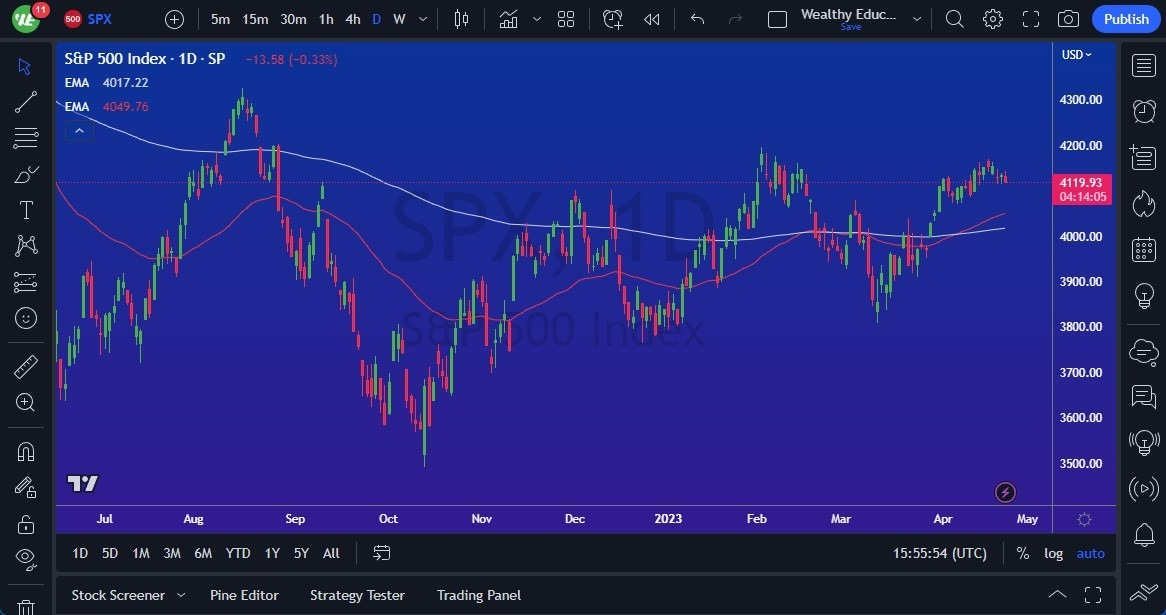Take a chart snapshot with the camera icon
Image resolution: width=1166 pixels, height=615 pixels.
(1067, 18)
